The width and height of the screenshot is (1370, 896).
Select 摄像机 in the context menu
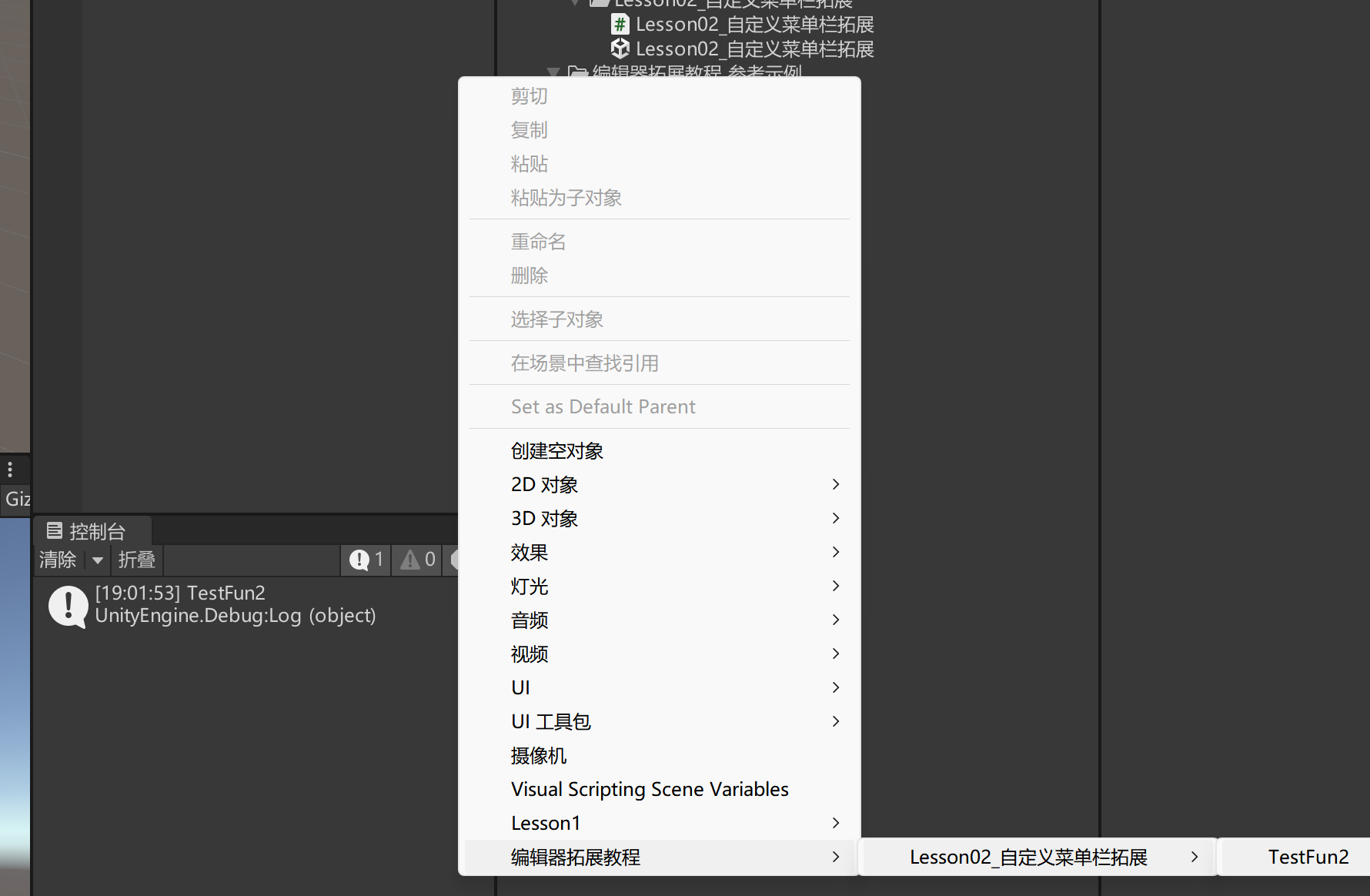click(x=539, y=755)
